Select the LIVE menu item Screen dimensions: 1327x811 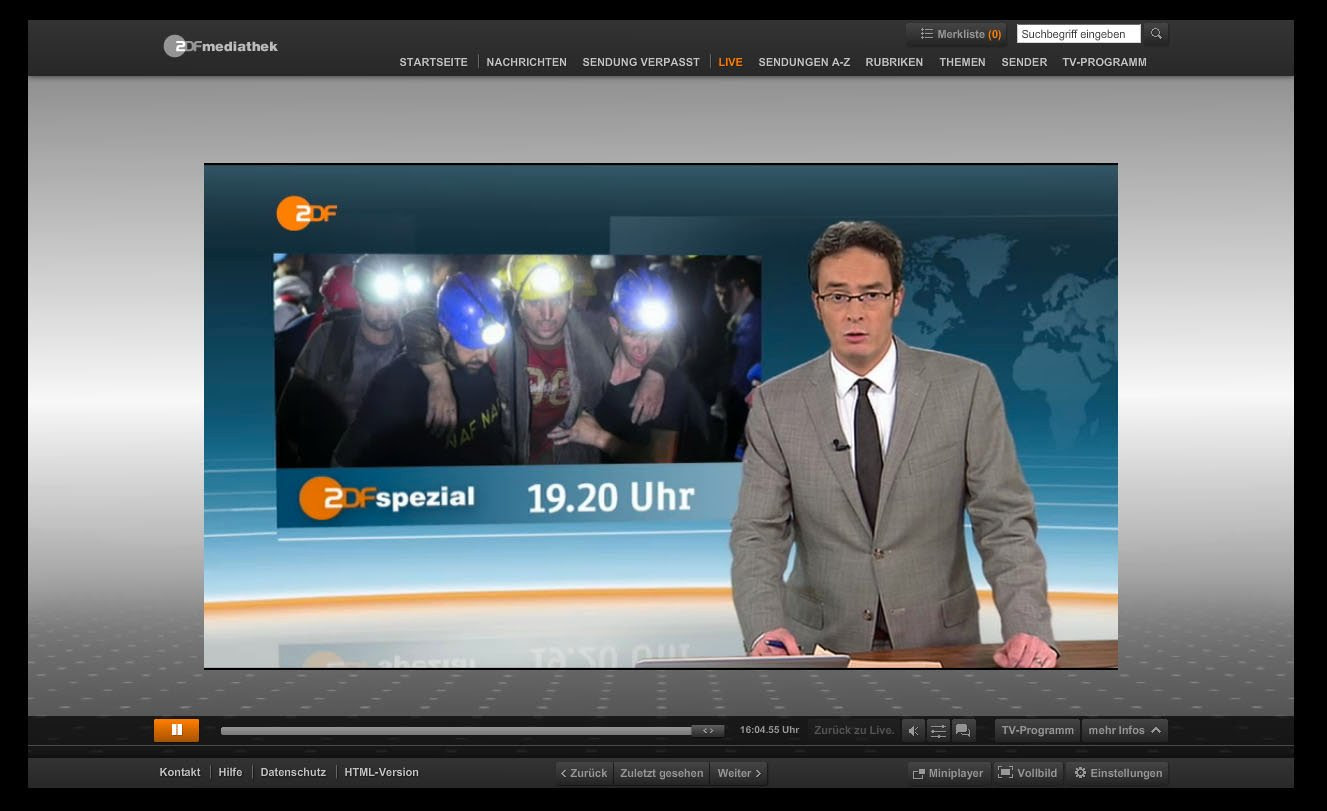(x=730, y=62)
